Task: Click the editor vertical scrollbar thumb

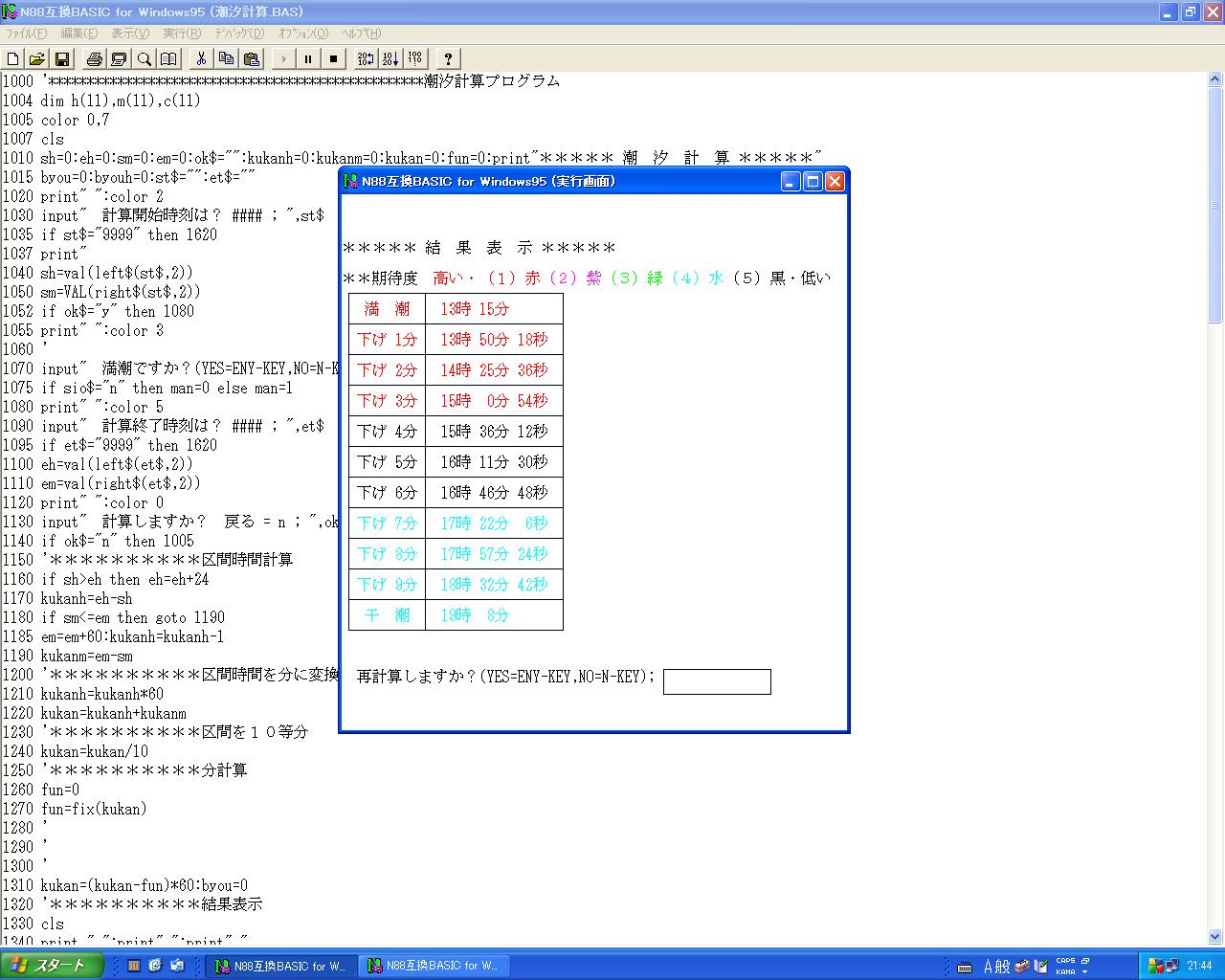Action: click(x=1216, y=206)
